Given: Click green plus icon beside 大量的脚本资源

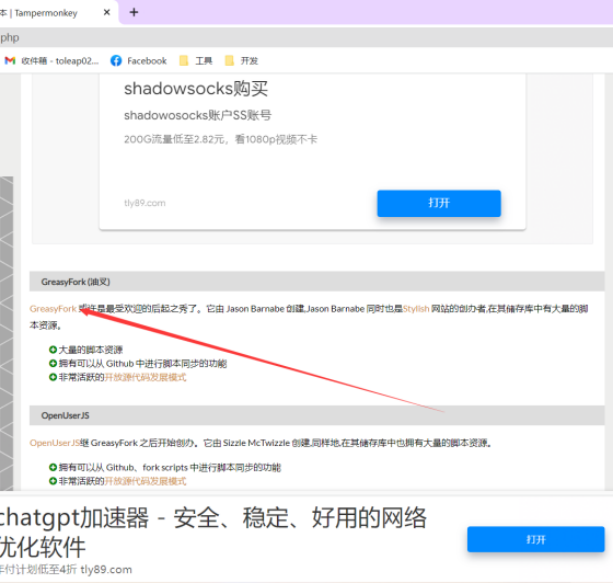Looking at the screenshot, I should [x=52, y=349].
